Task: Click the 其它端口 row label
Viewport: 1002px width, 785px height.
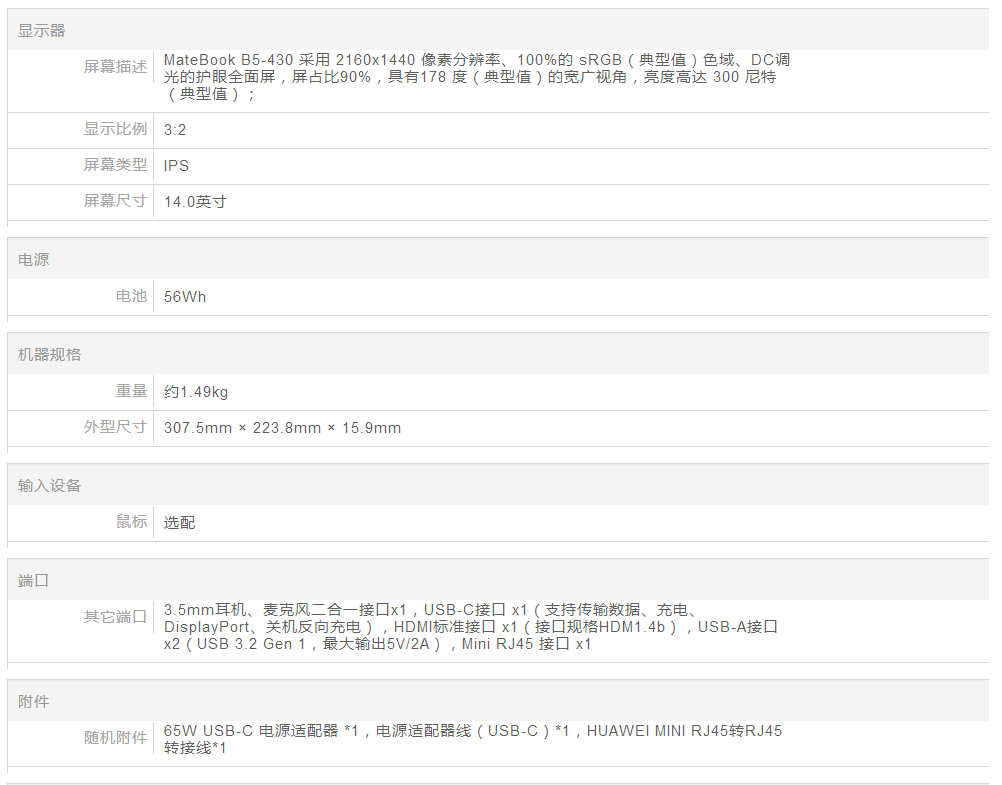Action: click(115, 617)
